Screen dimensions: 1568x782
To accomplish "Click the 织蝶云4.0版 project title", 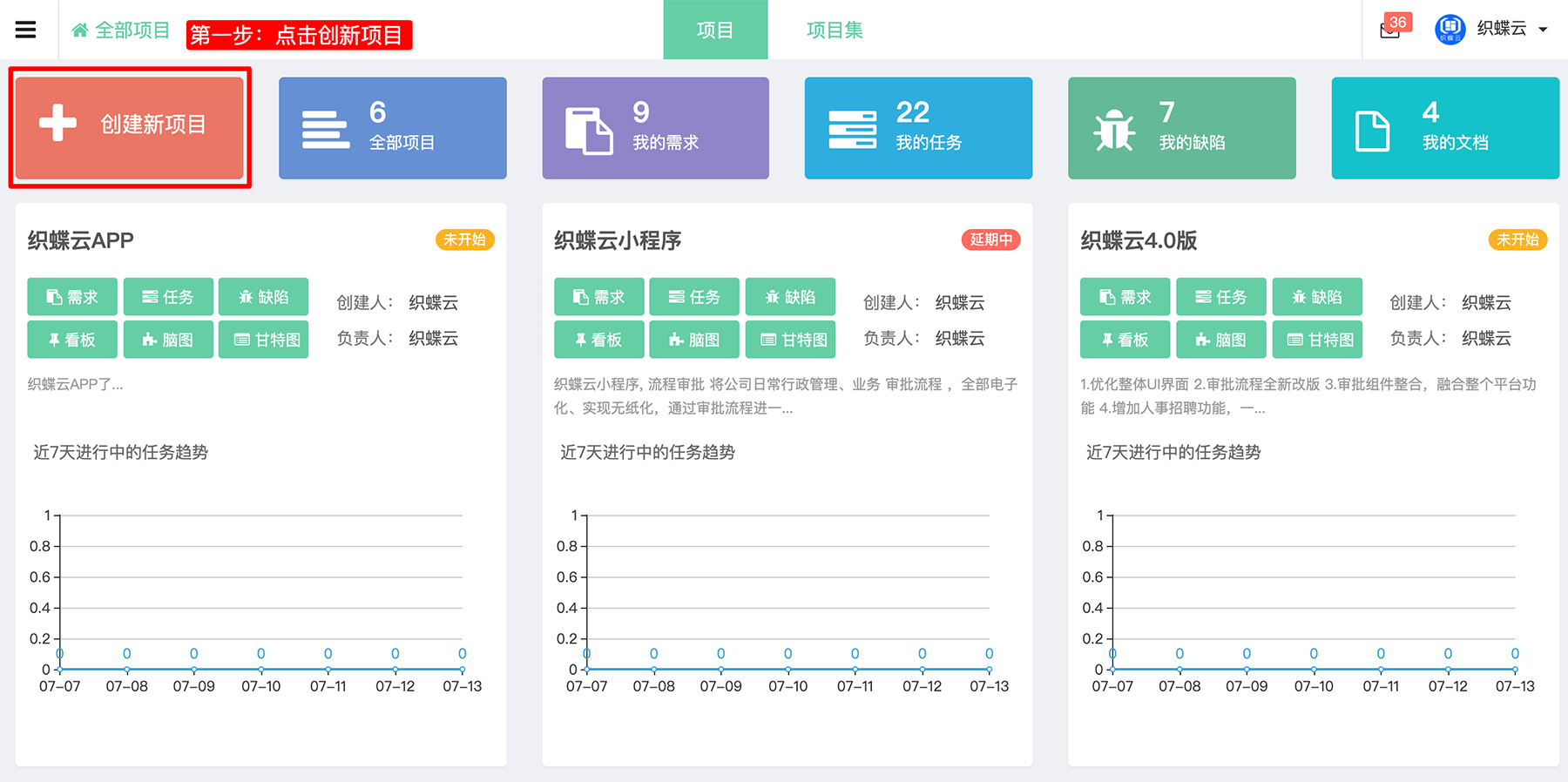I will (x=1139, y=240).
